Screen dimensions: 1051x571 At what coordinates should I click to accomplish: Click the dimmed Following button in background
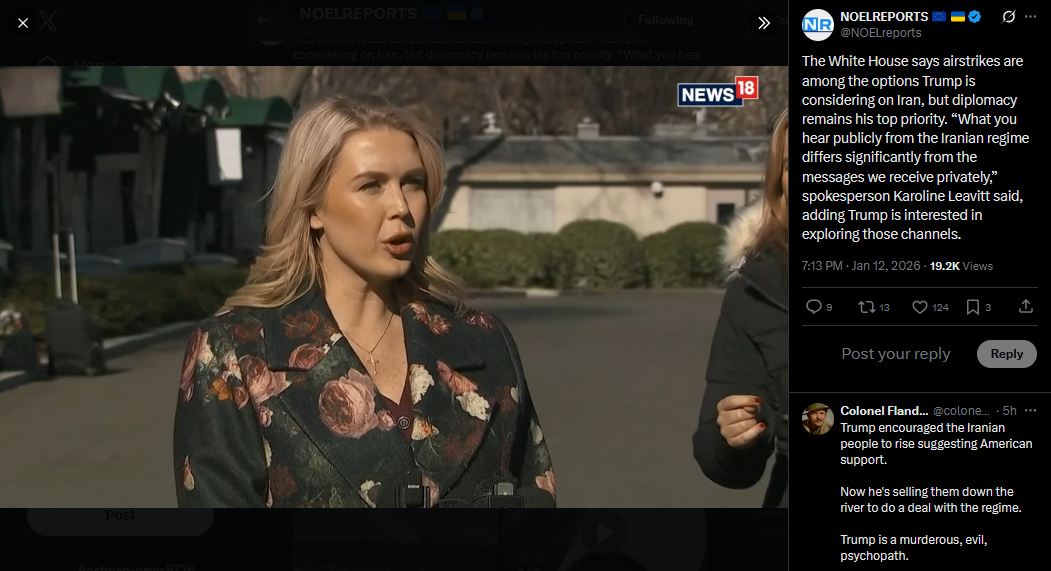coord(665,20)
